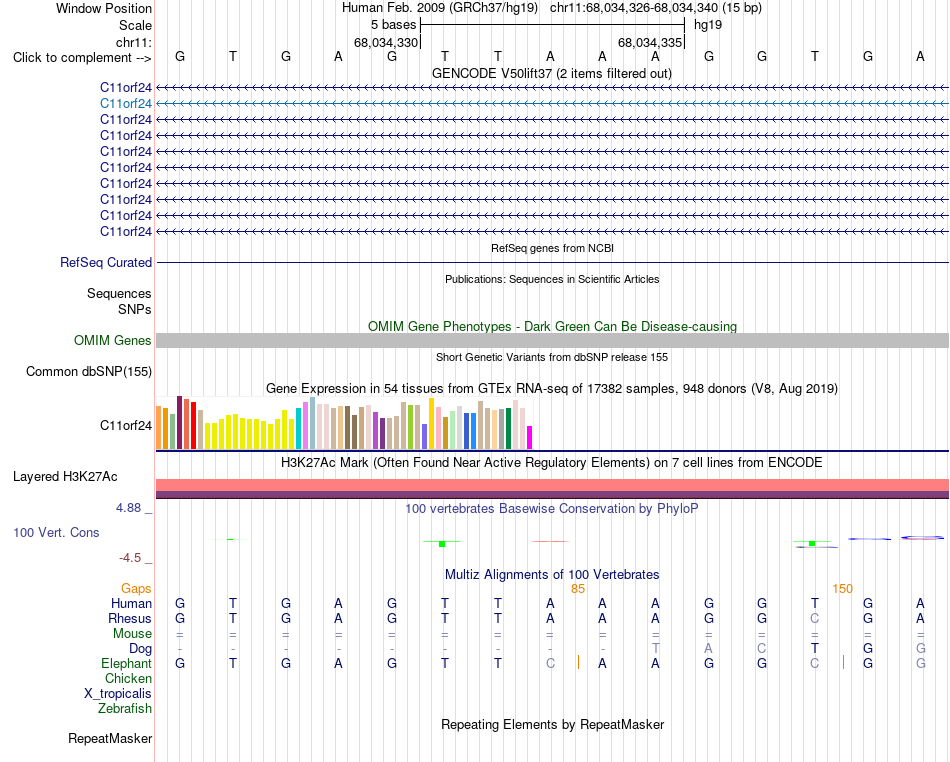Screen dimensions: 950x762
Task: Click the red bar in GTEx expression chart
Action: tap(193, 425)
